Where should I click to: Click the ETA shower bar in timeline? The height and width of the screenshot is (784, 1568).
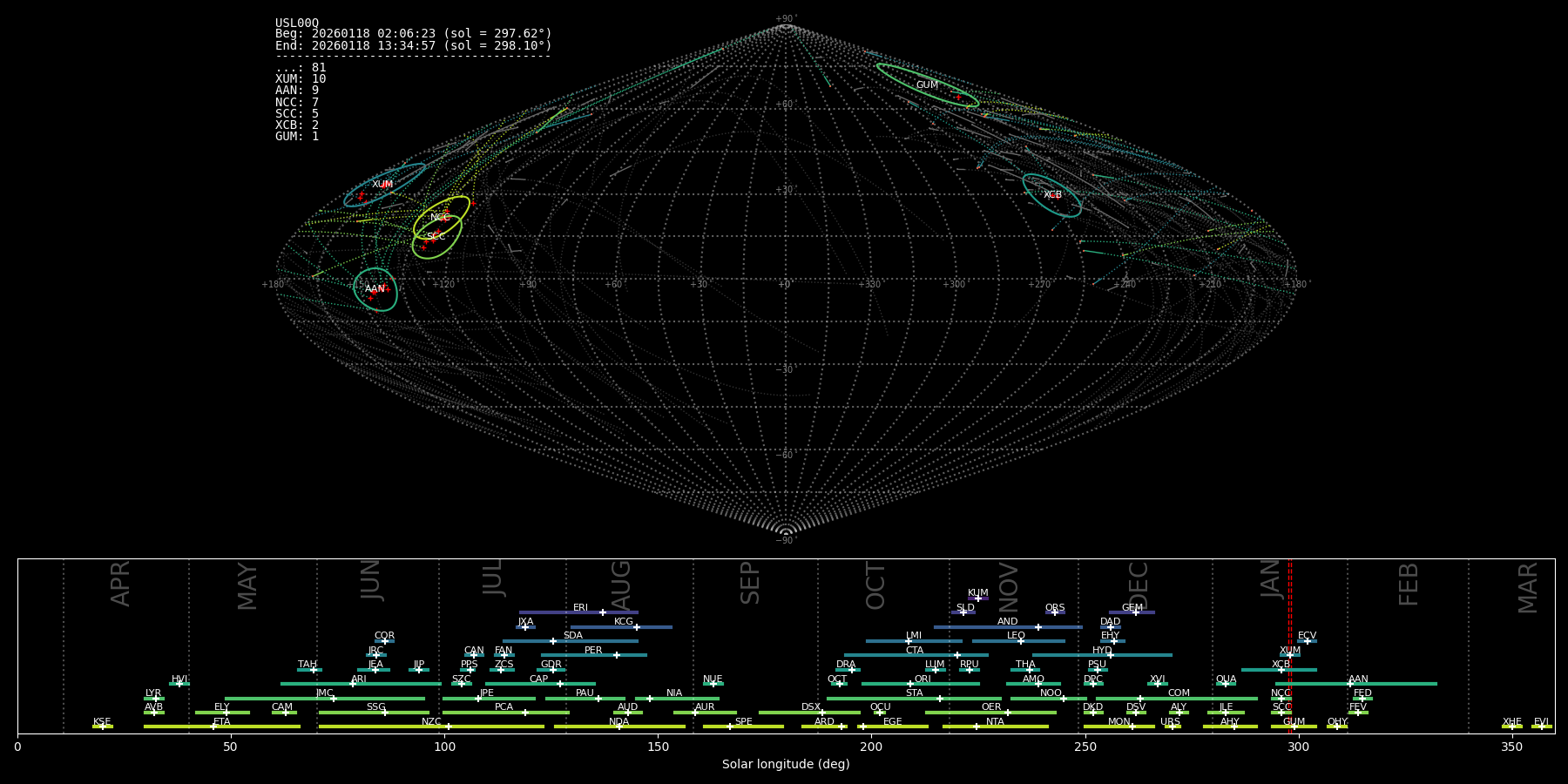pyautogui.click(x=221, y=727)
